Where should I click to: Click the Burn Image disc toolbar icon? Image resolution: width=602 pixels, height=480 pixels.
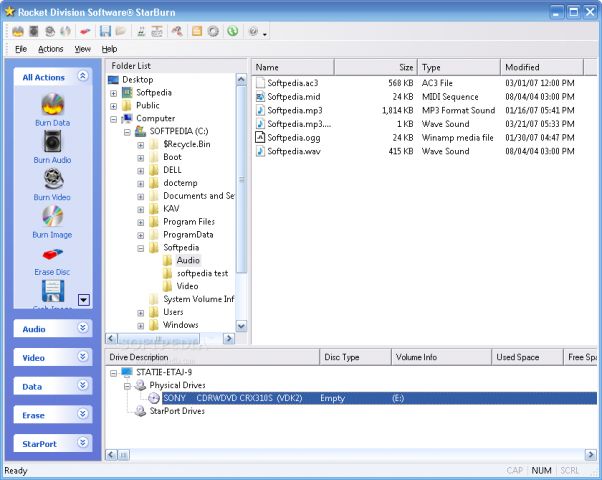66,31
